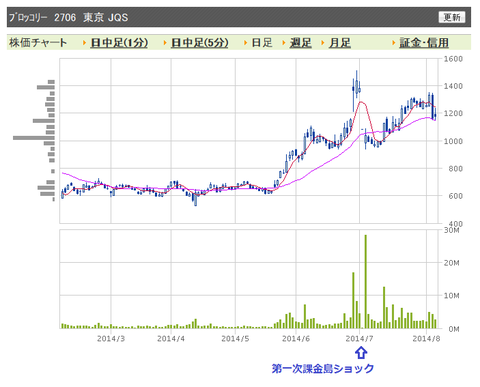Click the ブロッコリー 2706 東京 JQS title
This screenshot has height=387, width=480.
coord(69,17)
